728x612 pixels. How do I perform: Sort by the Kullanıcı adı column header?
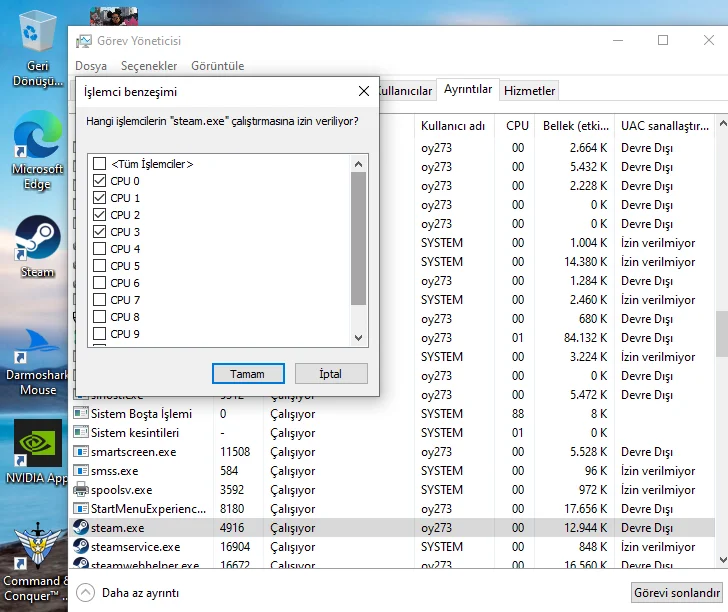(454, 125)
